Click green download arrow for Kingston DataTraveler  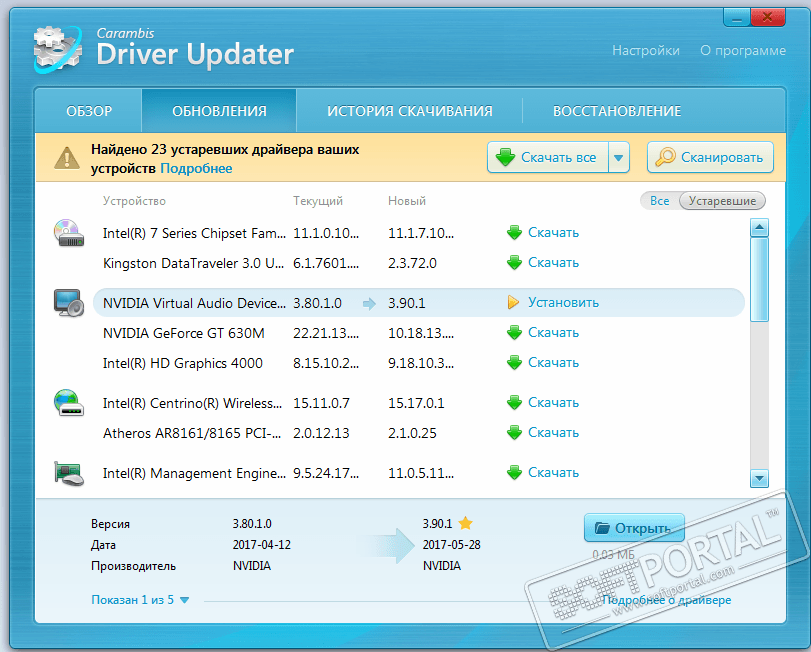coord(514,263)
